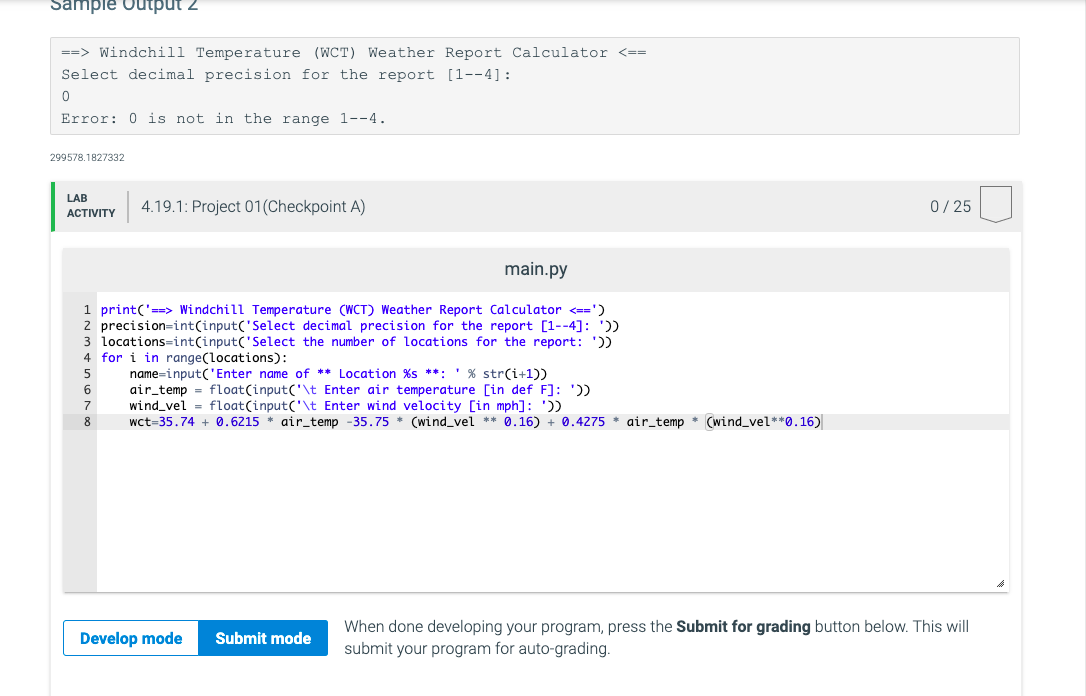Click line number 1 in the editor

87,309
